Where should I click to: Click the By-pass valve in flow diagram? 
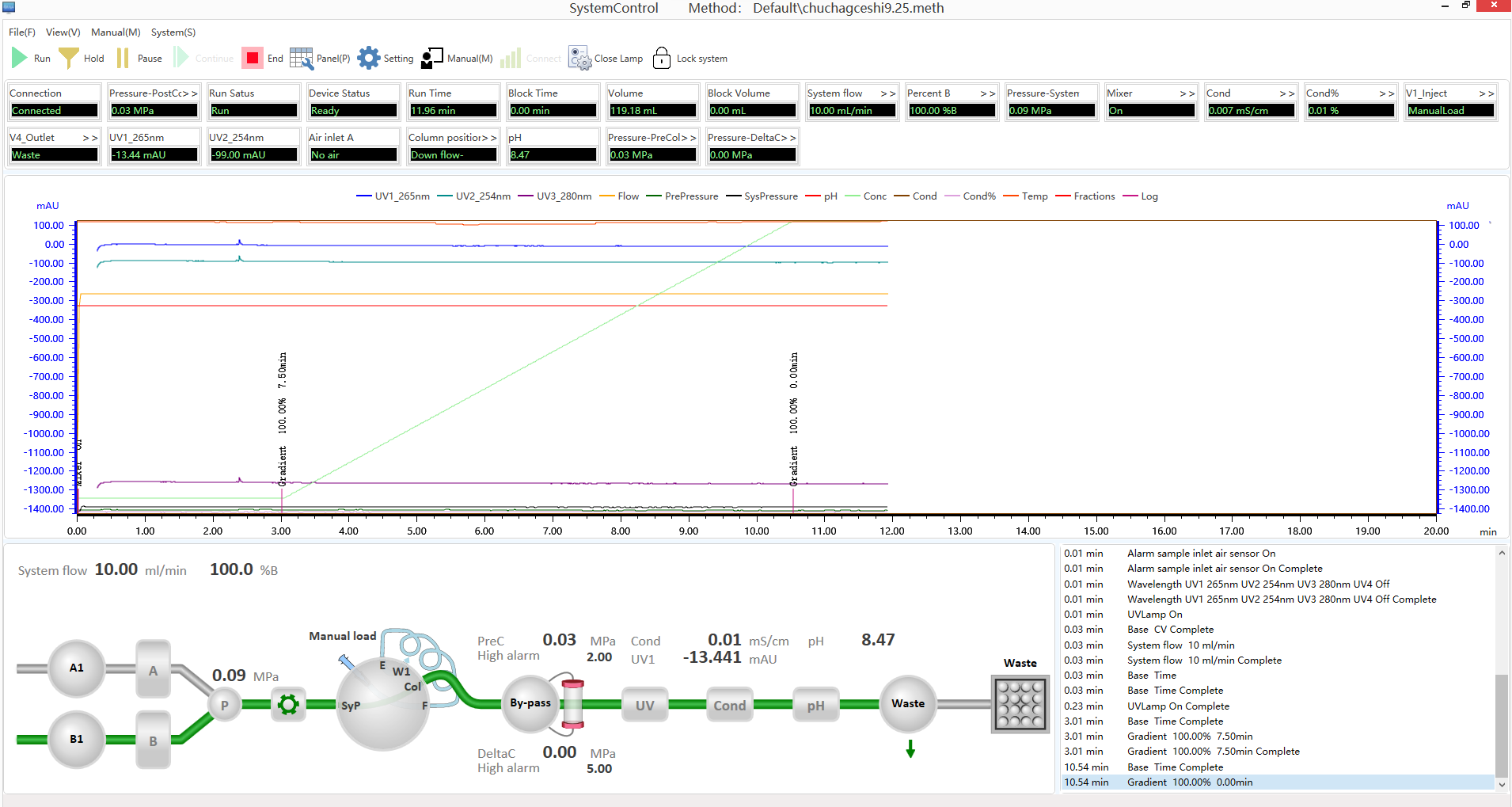(530, 703)
